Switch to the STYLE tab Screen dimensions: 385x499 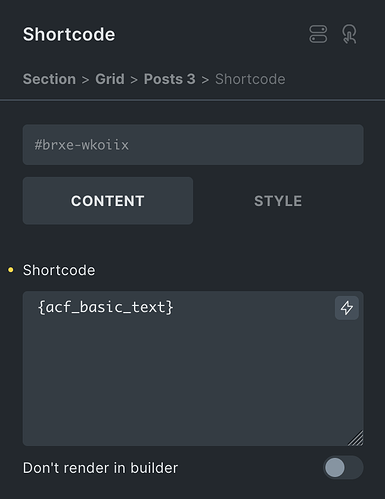pyautogui.click(x=278, y=201)
